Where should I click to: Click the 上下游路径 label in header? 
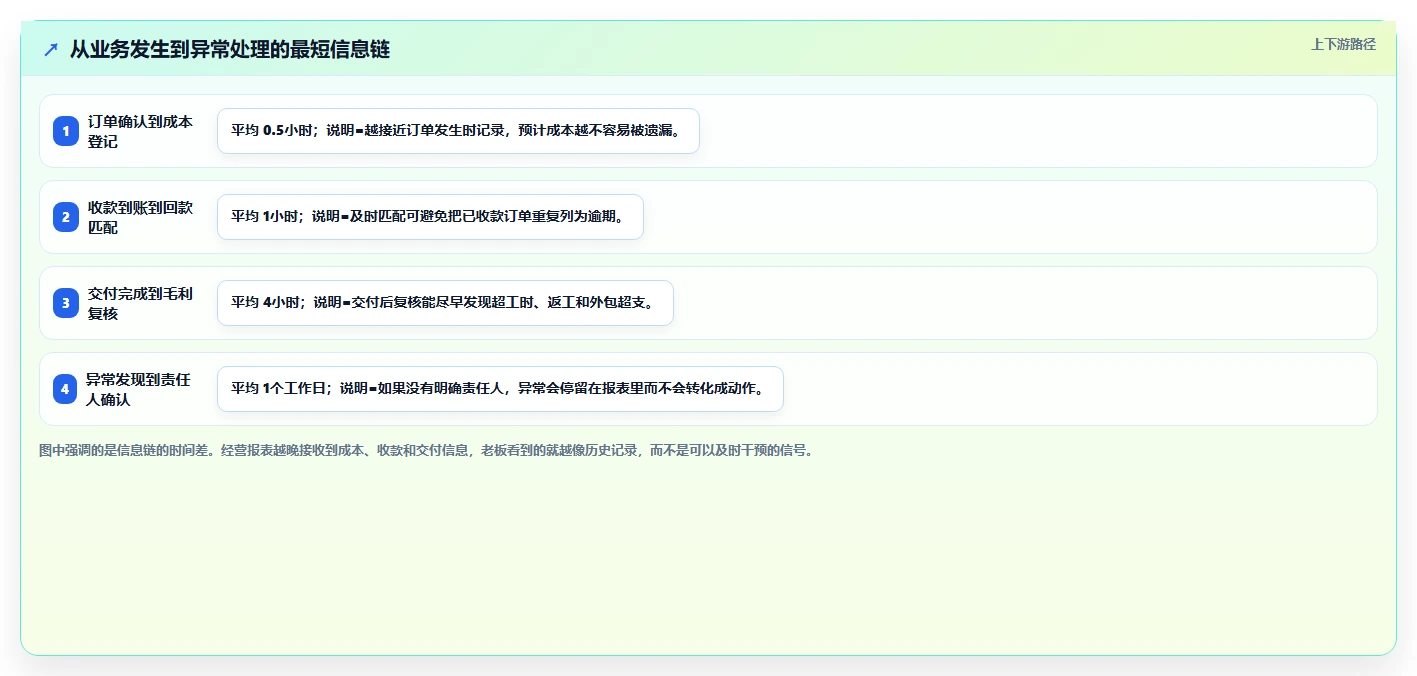(1343, 44)
